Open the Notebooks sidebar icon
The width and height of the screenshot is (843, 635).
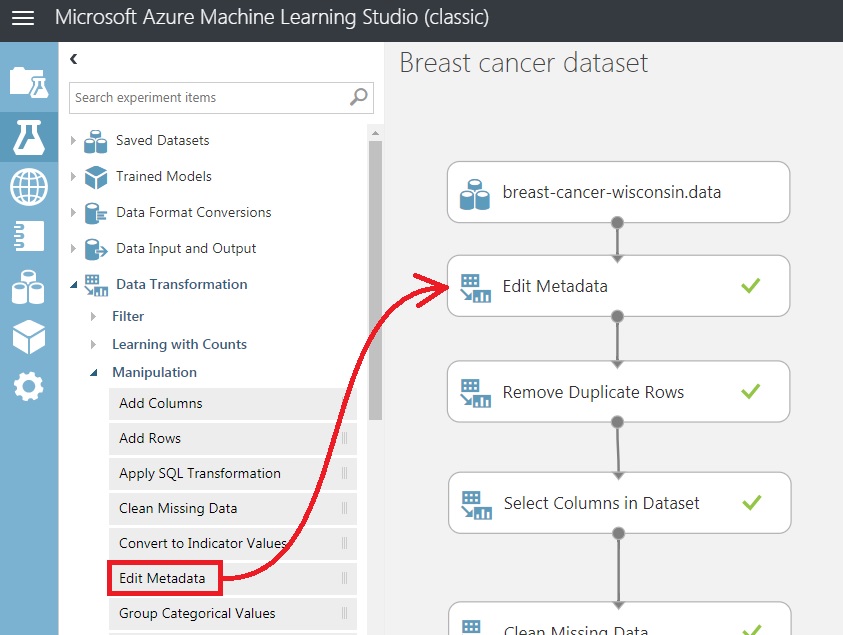tap(29, 236)
